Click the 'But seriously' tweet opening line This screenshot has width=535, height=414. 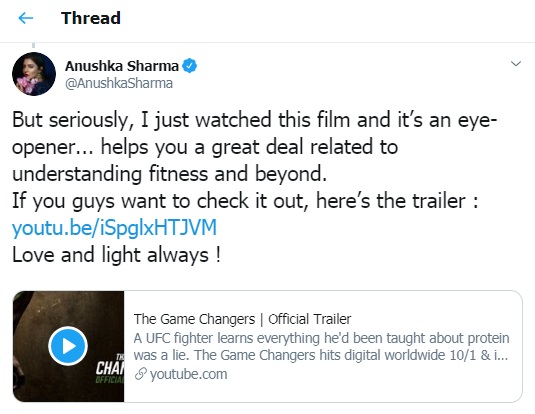(254, 120)
